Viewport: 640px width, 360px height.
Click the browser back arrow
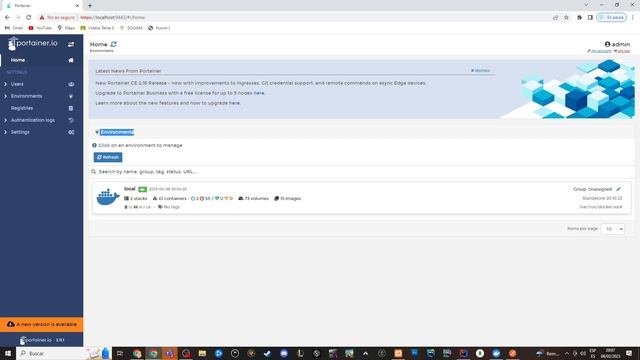(7, 18)
